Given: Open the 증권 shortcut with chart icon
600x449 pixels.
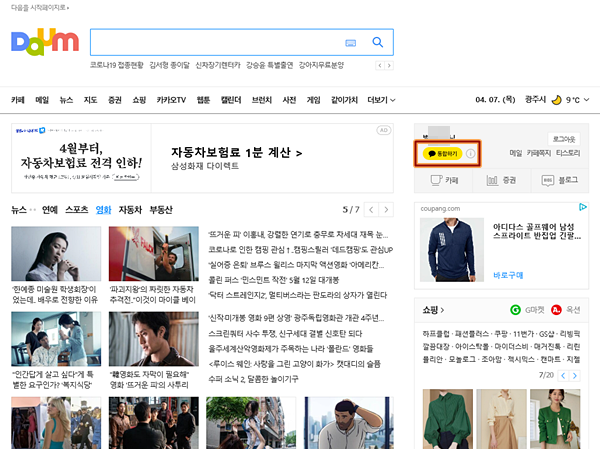Looking at the screenshot, I should 502,180.
